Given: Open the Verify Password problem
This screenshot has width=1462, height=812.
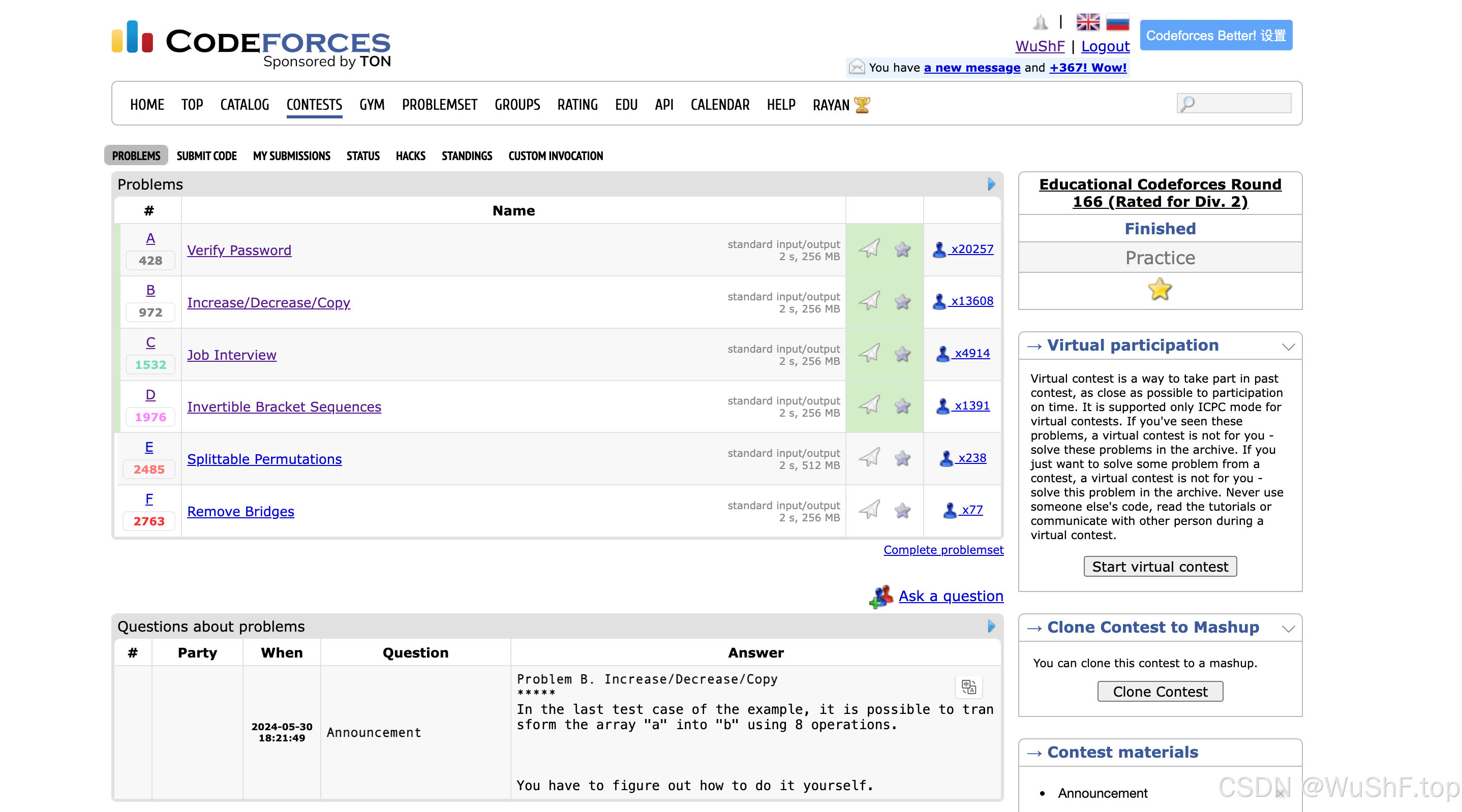Looking at the screenshot, I should 239,250.
